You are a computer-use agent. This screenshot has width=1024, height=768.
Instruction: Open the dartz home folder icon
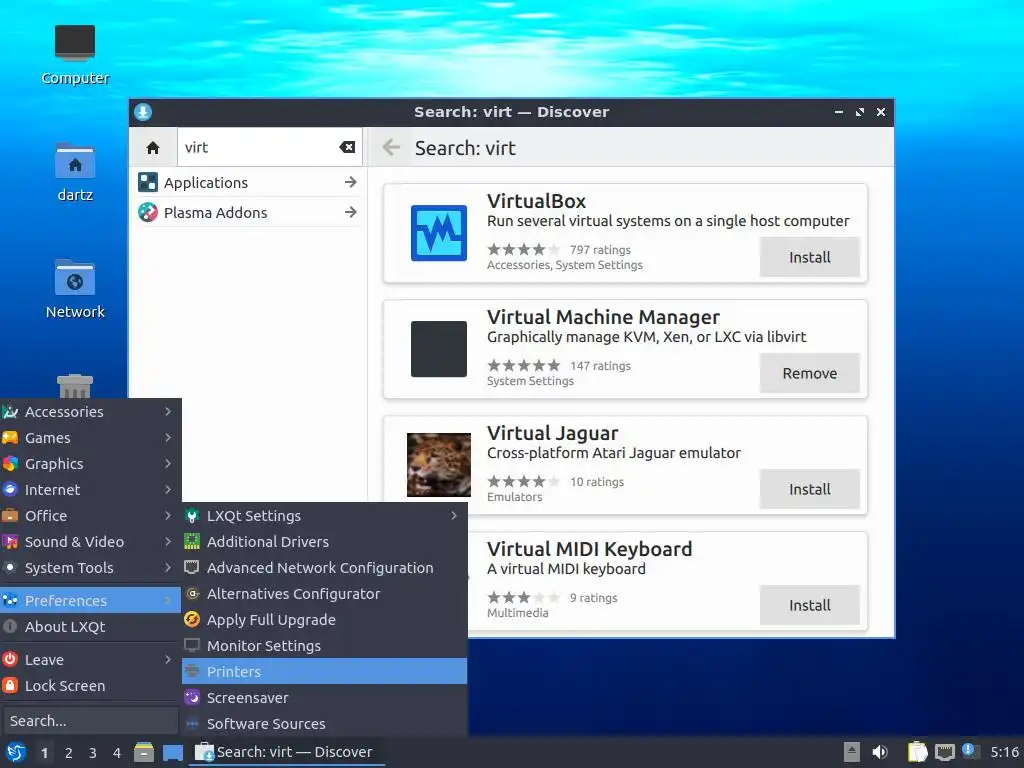tap(75, 161)
